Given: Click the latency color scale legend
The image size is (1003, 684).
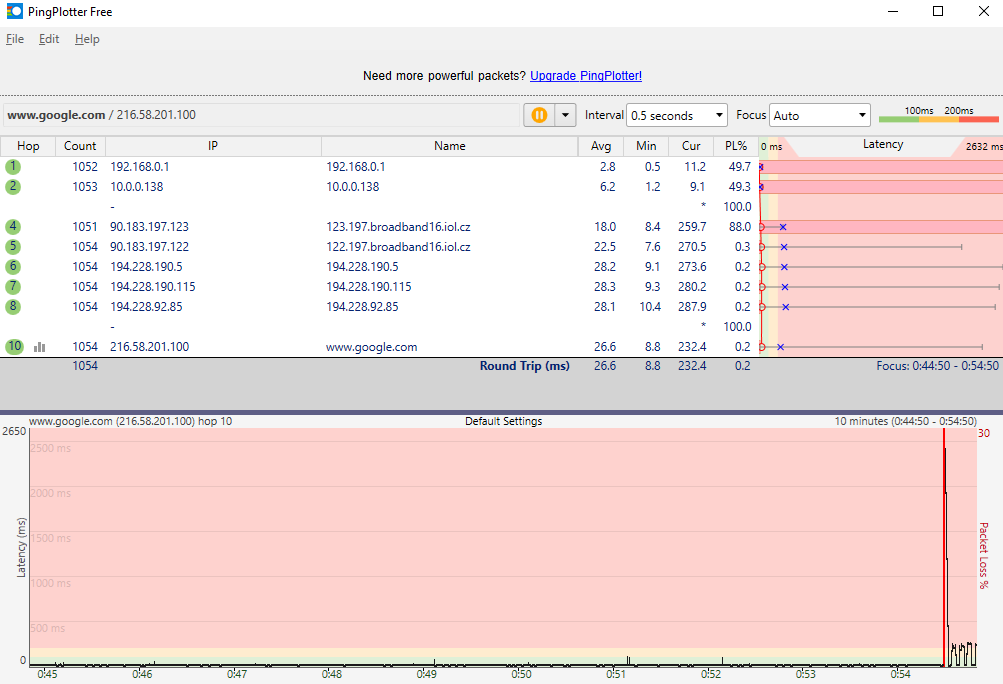Looking at the screenshot, I should (938, 116).
